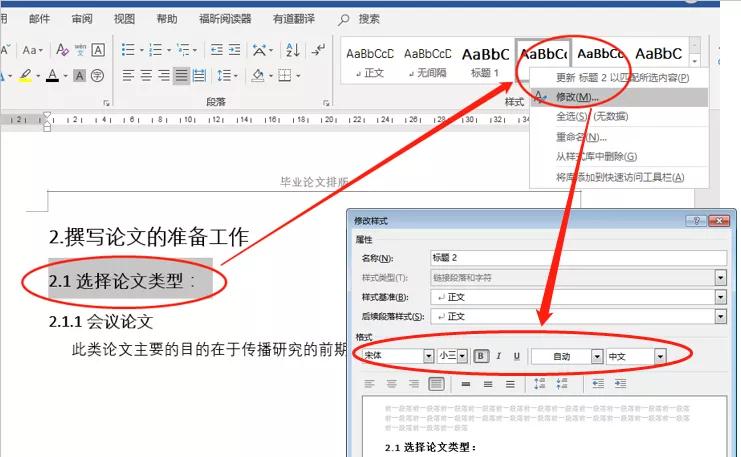
Task: Open the 福昕阅读器 ribbon tab
Action: pos(225,19)
